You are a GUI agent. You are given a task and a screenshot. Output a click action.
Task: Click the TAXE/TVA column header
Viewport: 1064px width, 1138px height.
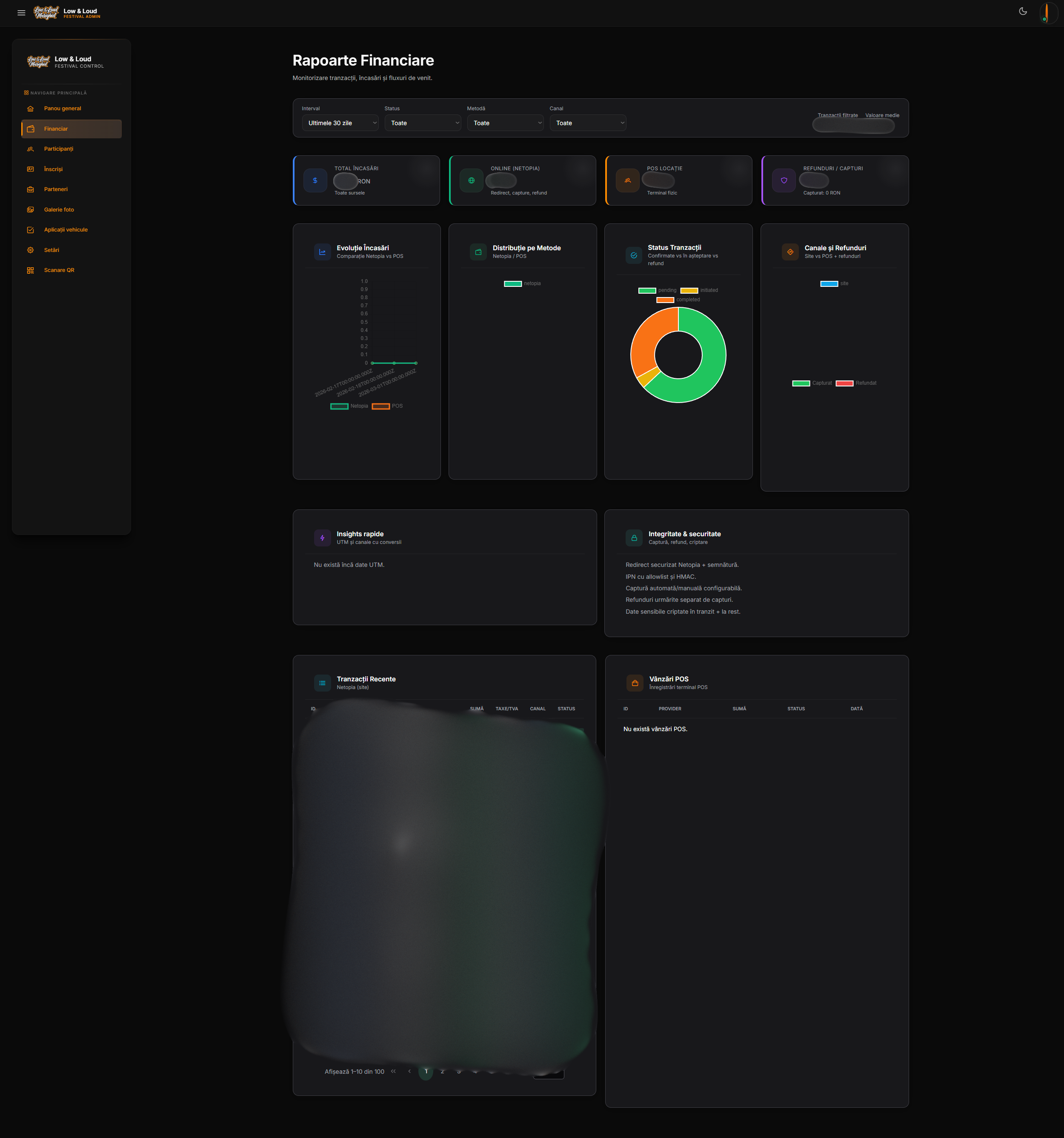point(506,709)
